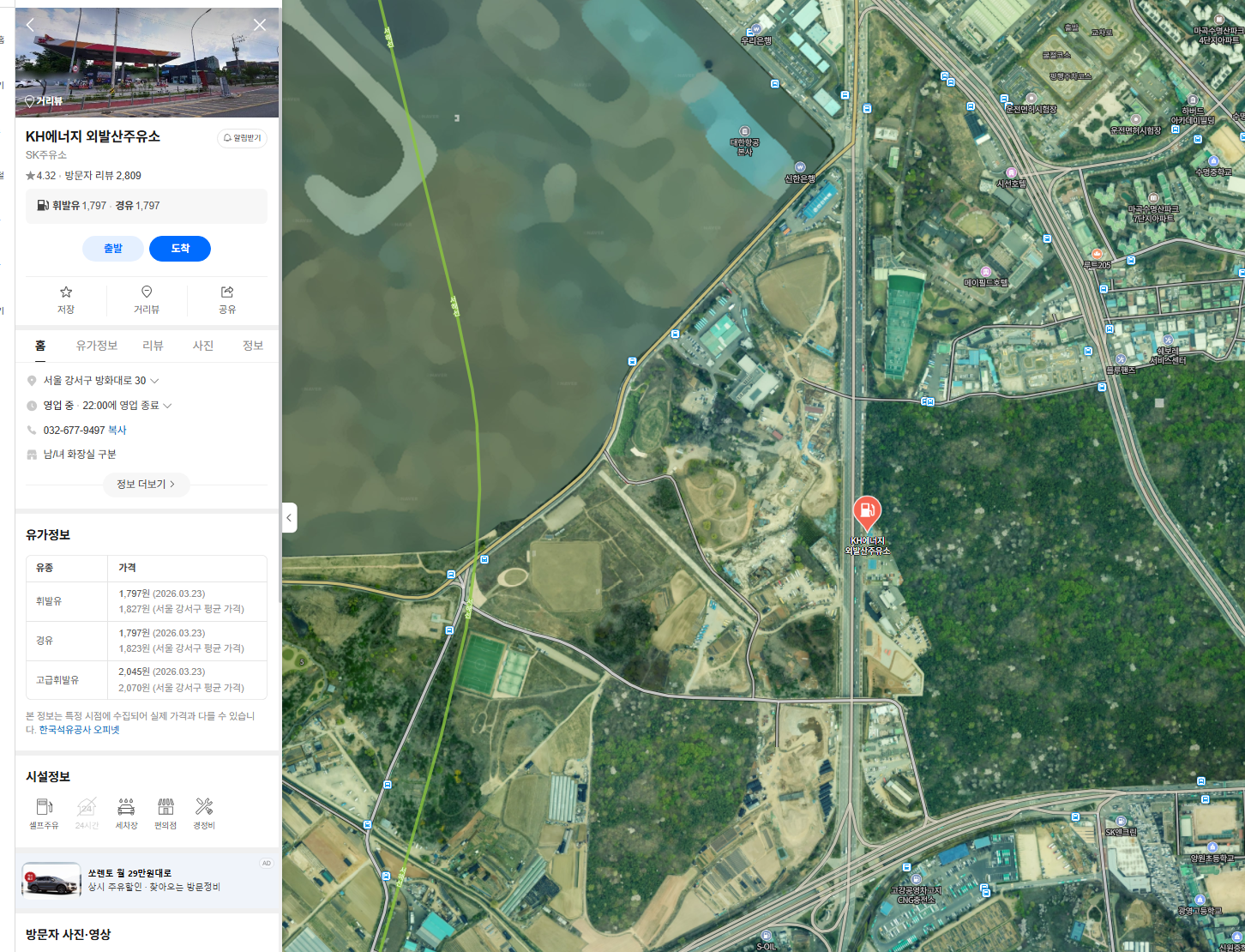This screenshot has width=1245, height=952.
Task: Click the 방문자 사진·영상 heading
Action: (x=69, y=935)
